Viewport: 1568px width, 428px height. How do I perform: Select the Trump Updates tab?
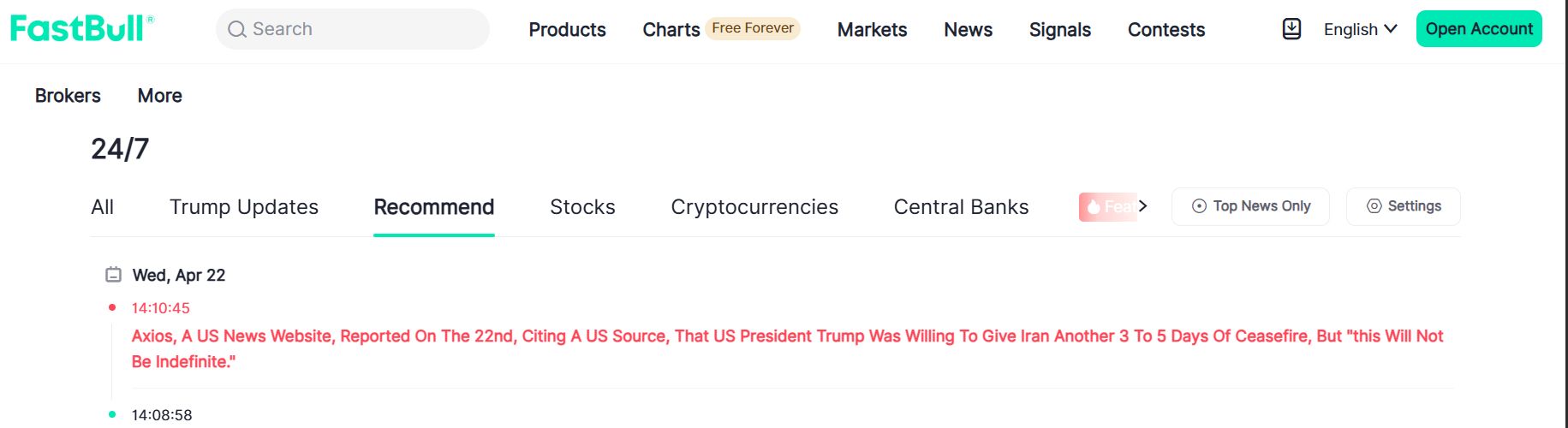244,207
